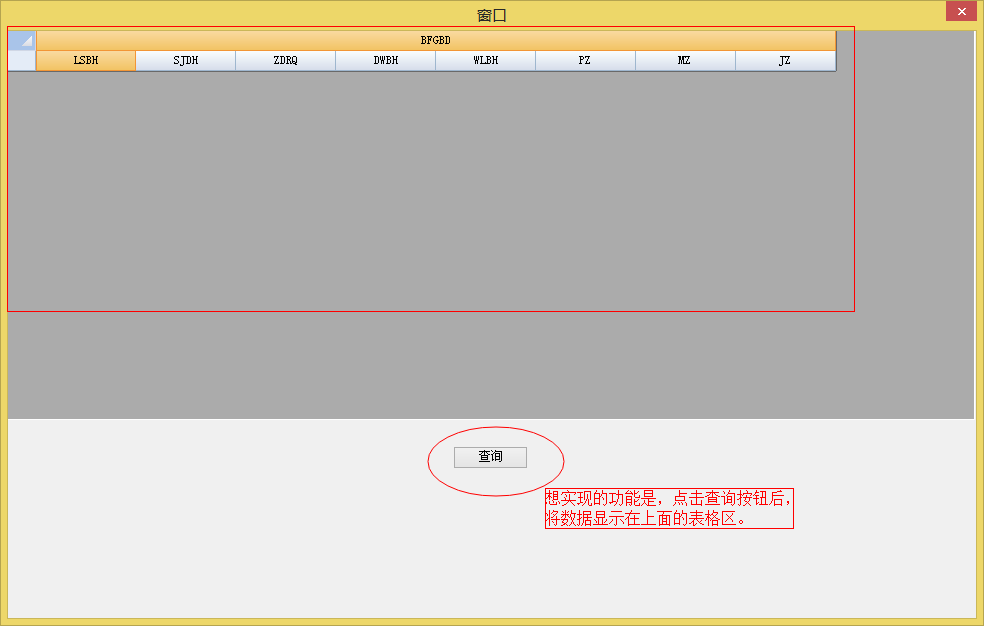Close the 窗口 window

961,11
